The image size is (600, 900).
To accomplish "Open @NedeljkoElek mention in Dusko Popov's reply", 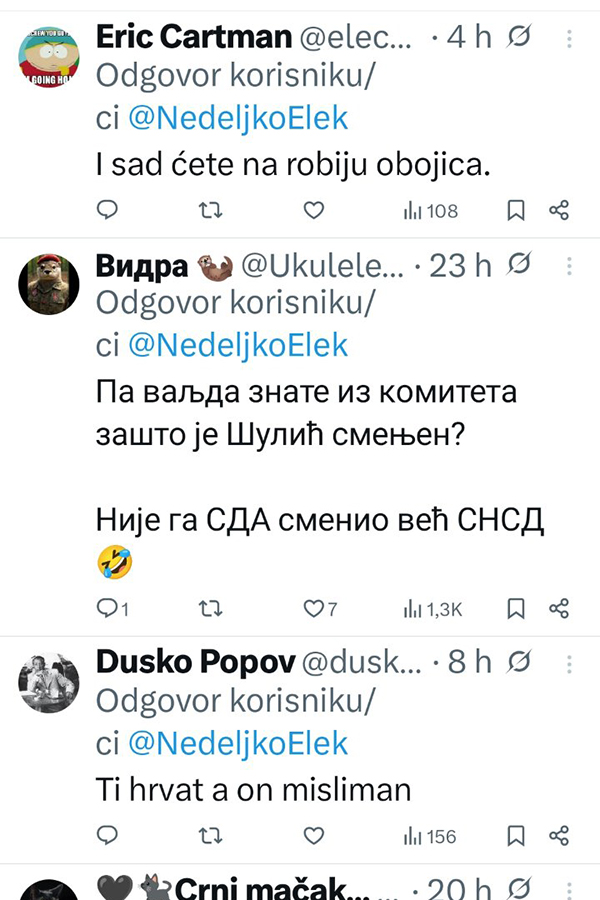I will 238,743.
